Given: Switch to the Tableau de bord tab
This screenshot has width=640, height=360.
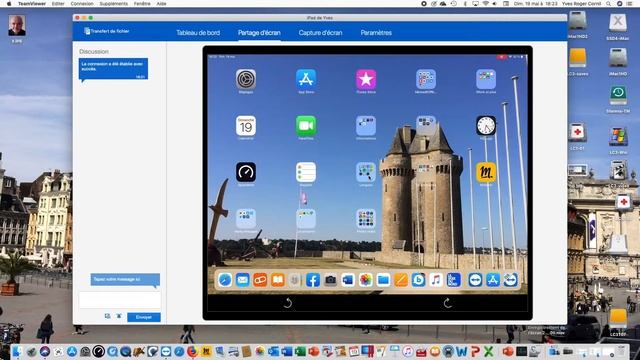Looking at the screenshot, I should [x=198, y=33].
